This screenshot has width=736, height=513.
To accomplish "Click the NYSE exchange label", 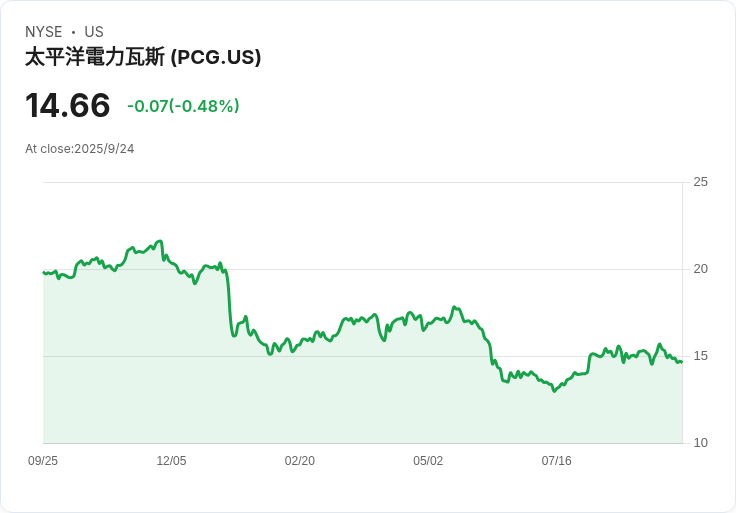I will (44, 32).
